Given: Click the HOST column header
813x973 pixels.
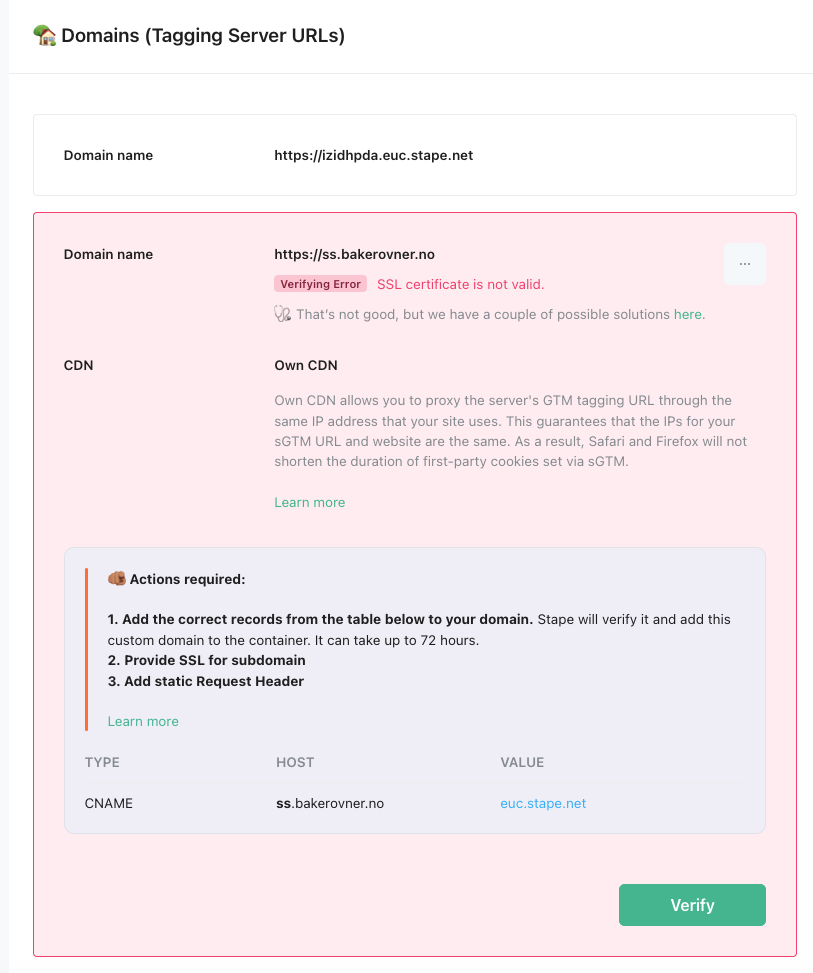Looking at the screenshot, I should point(295,763).
